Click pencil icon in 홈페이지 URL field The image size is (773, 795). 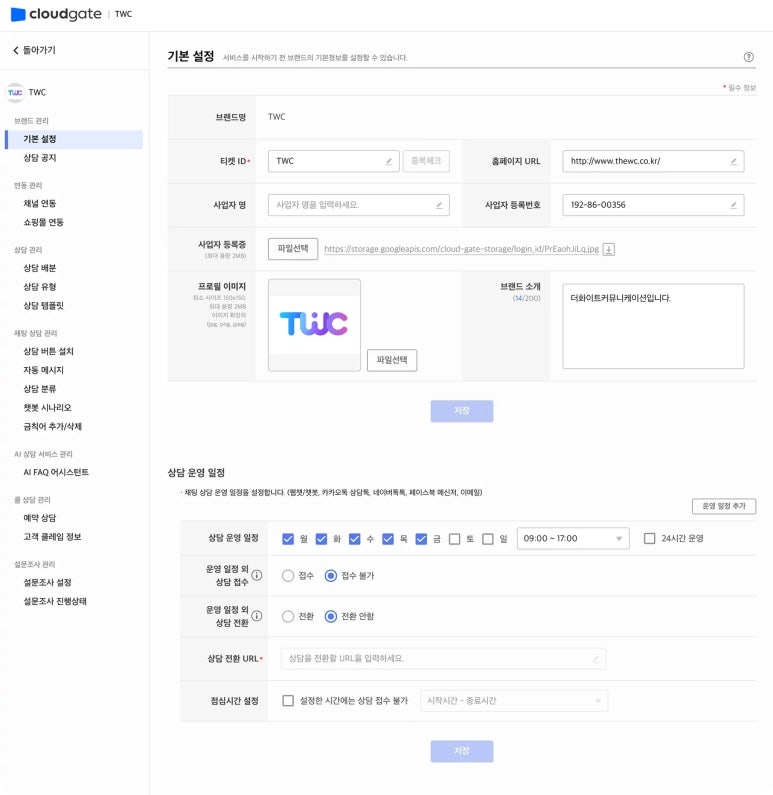click(x=733, y=161)
